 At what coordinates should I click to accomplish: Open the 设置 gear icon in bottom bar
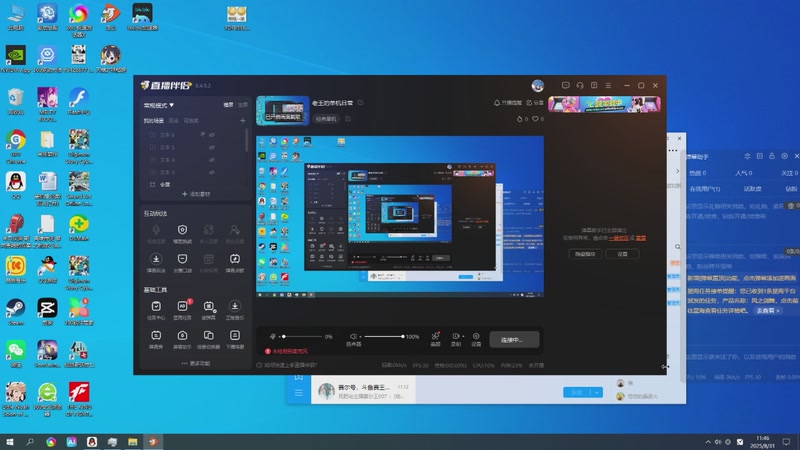(476, 336)
